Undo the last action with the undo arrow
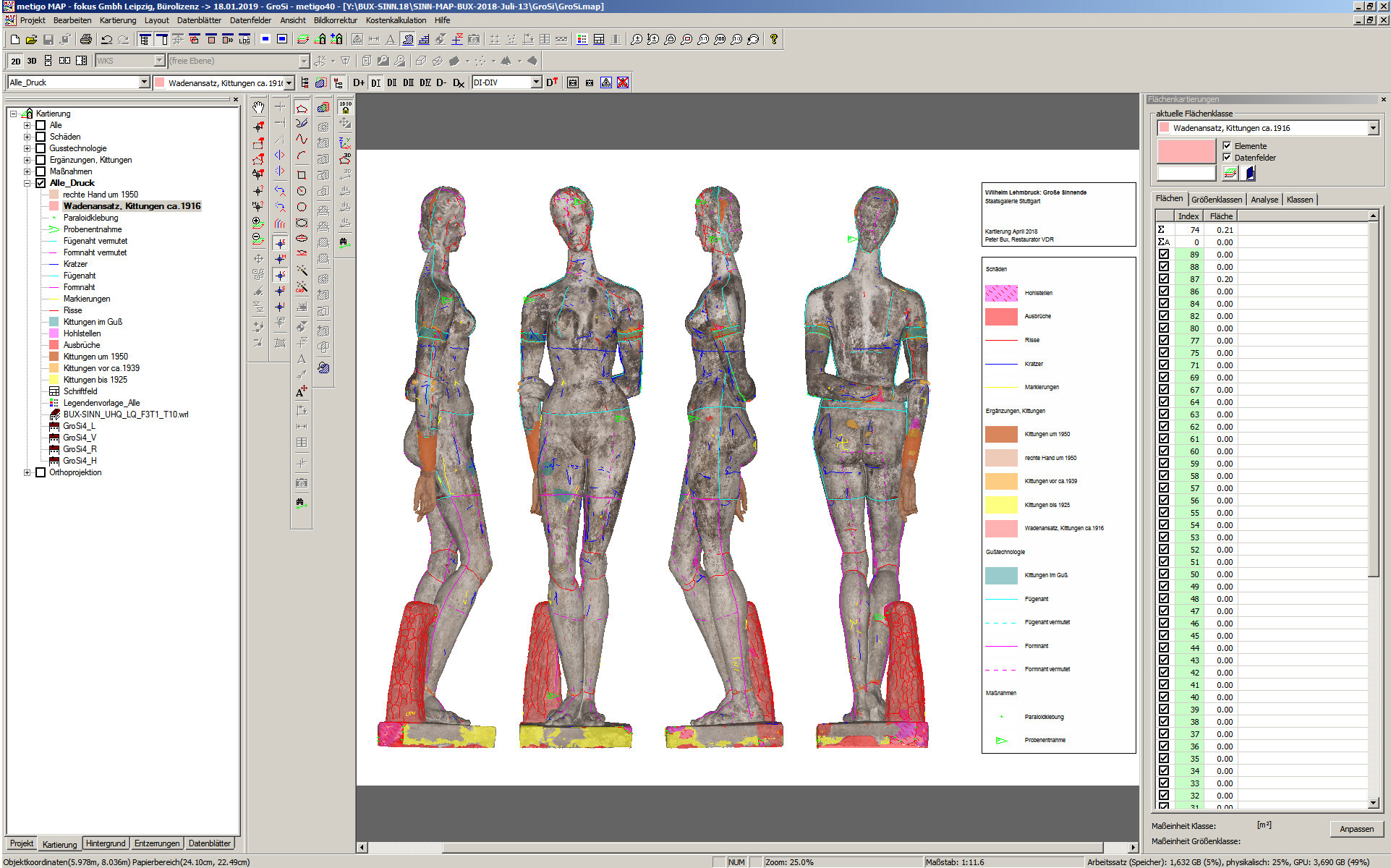1391x868 pixels. pyautogui.click(x=106, y=40)
